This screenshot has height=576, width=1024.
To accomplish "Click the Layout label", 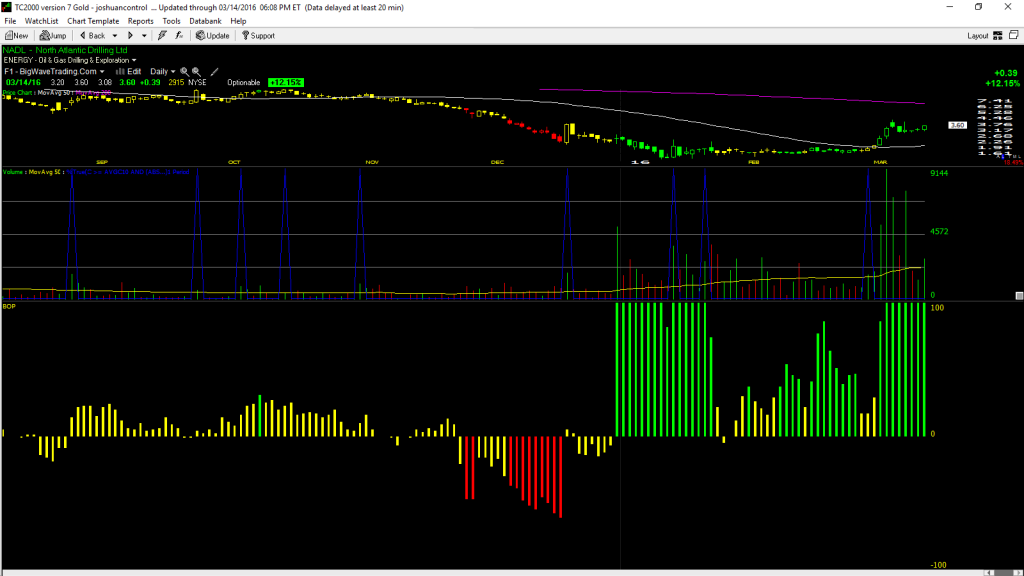I will point(978,36).
